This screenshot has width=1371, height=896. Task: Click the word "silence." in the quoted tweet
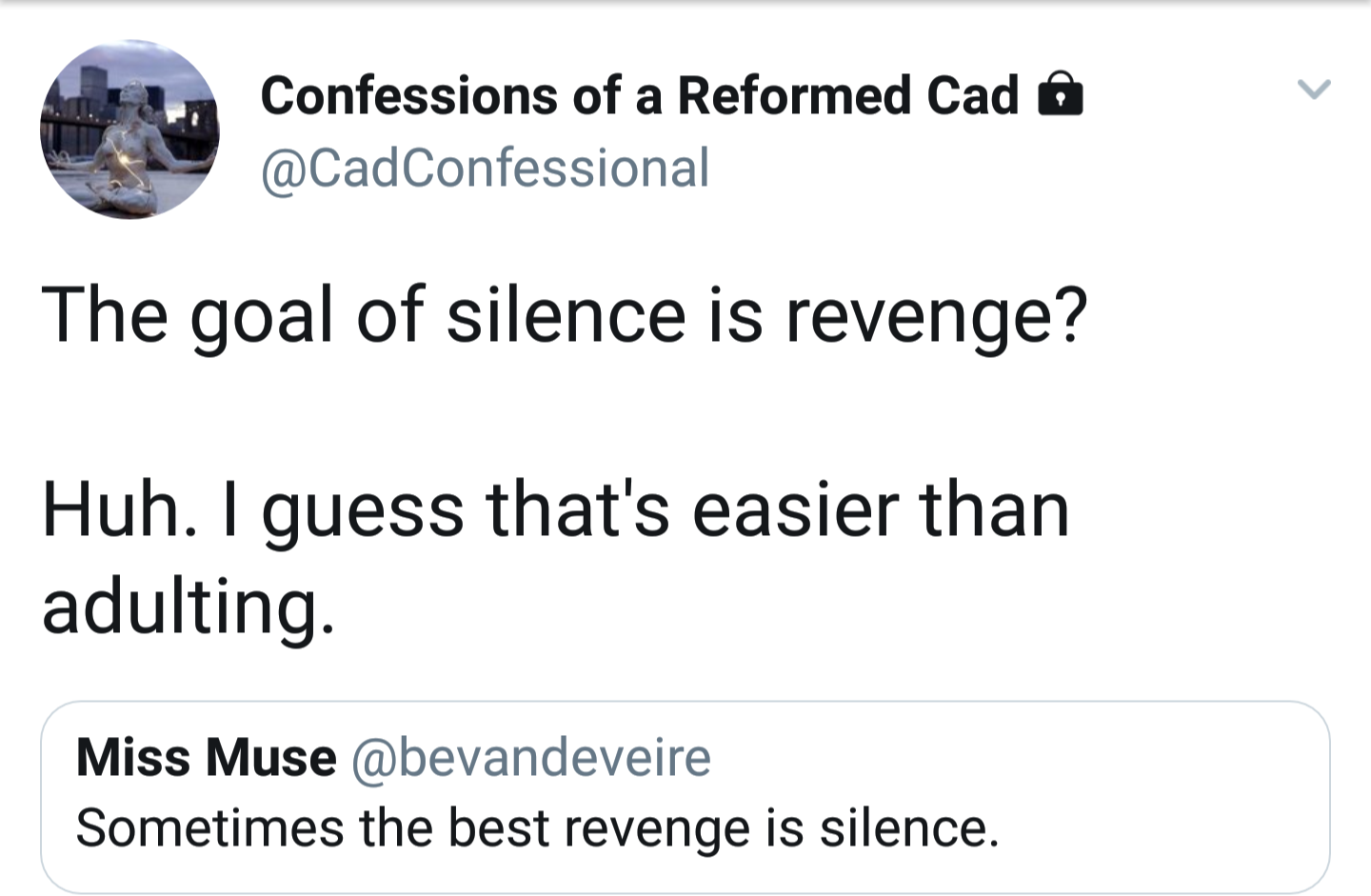[x=909, y=827]
